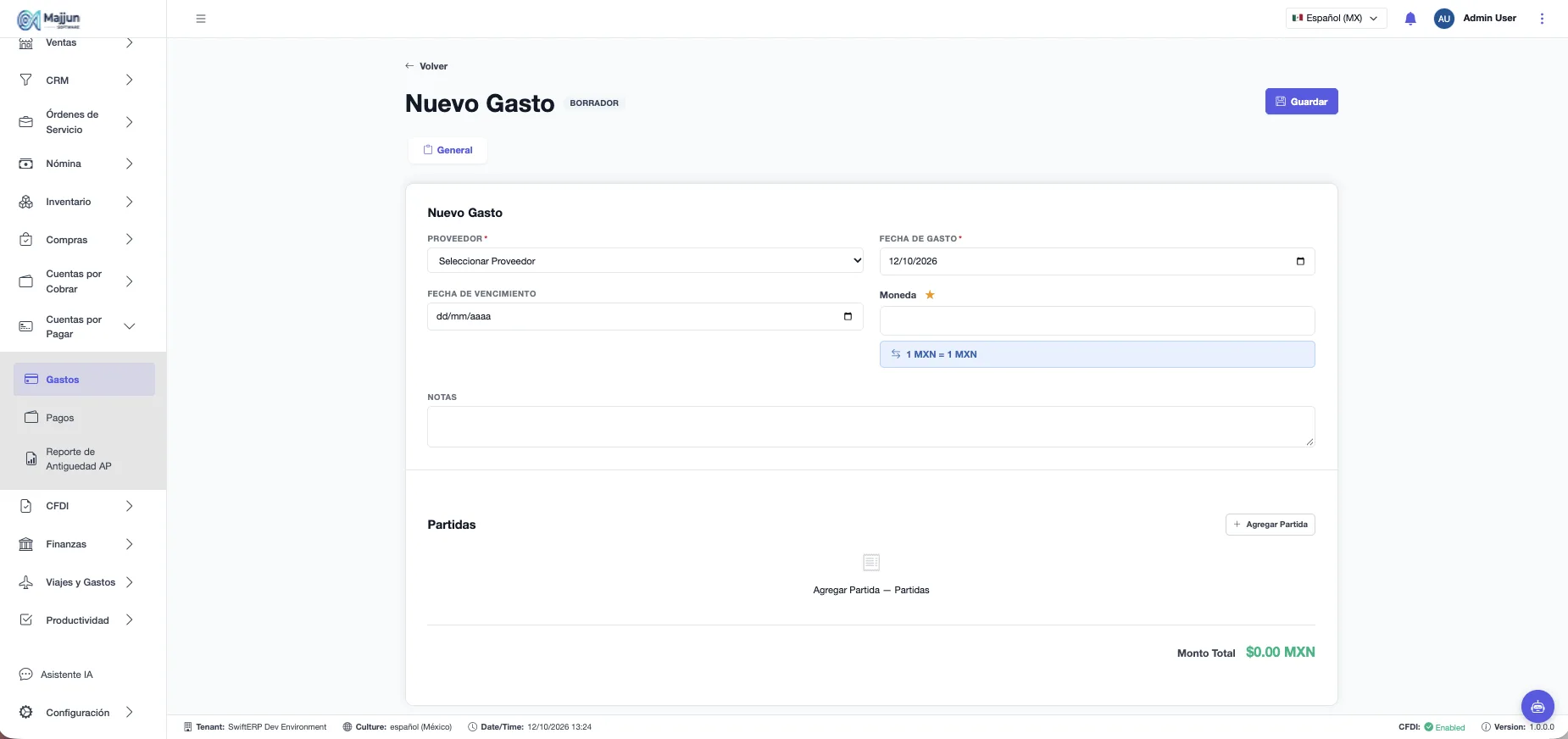The height and width of the screenshot is (739, 1568).
Task: Click the hamburger menu icon
Action: pyautogui.click(x=201, y=19)
